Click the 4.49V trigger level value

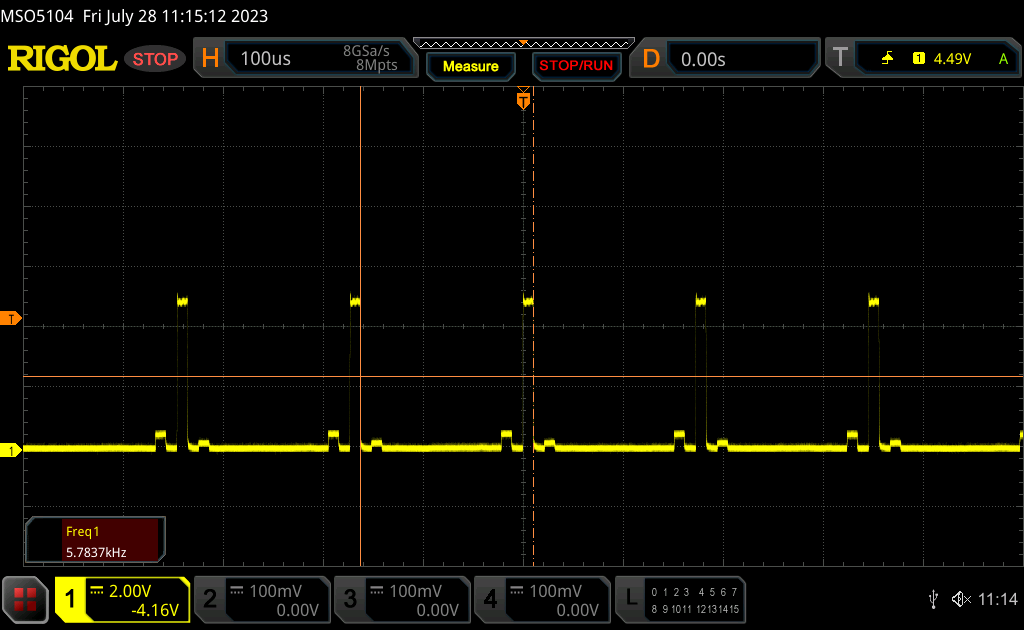pyautogui.click(x=952, y=59)
